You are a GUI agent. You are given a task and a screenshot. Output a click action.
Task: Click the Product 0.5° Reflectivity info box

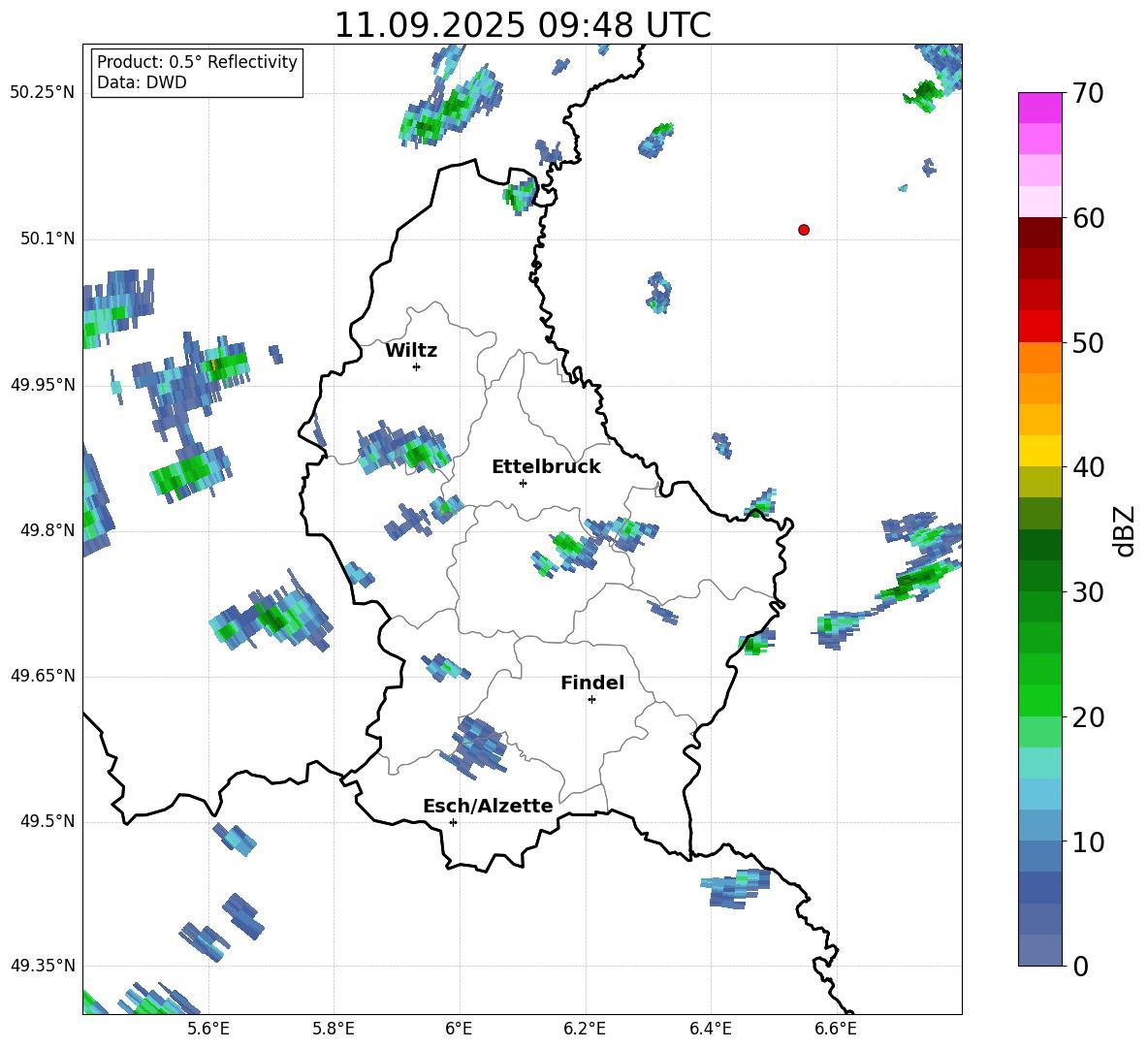[x=197, y=73]
